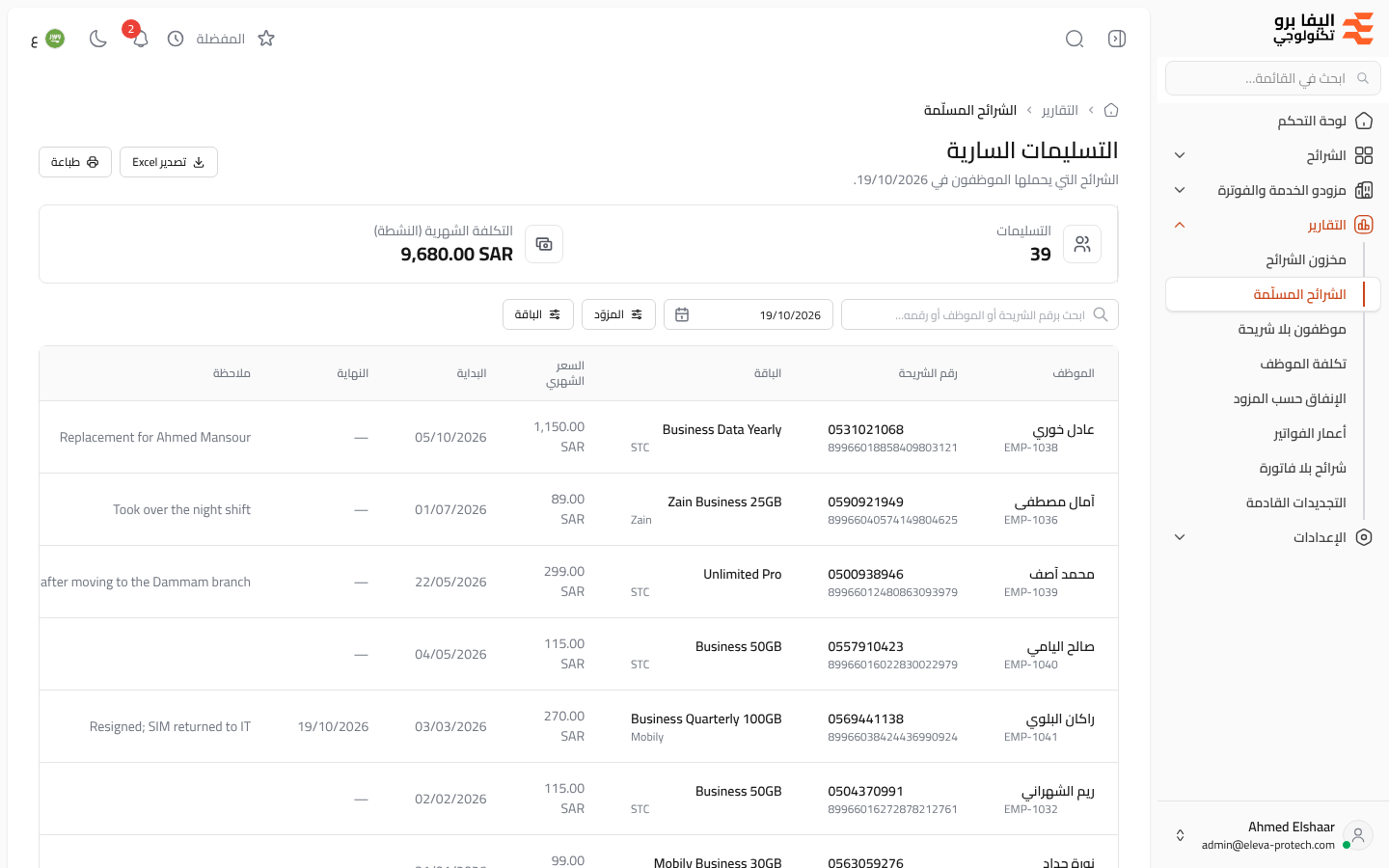Open the المزوّد filter dropdown
Image resolution: width=1389 pixels, height=868 pixels.
point(618,314)
